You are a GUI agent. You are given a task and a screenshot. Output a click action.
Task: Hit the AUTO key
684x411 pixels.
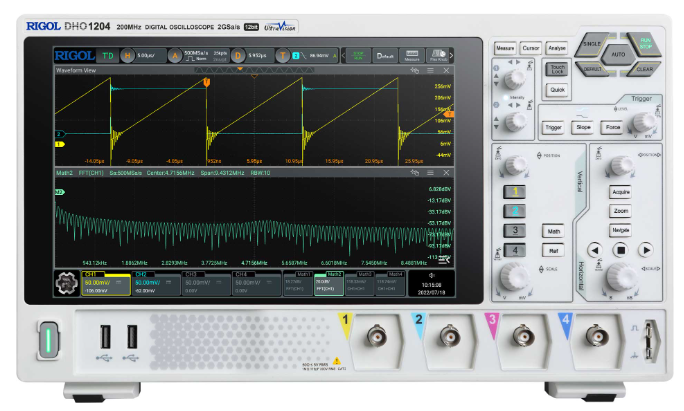[x=618, y=55]
